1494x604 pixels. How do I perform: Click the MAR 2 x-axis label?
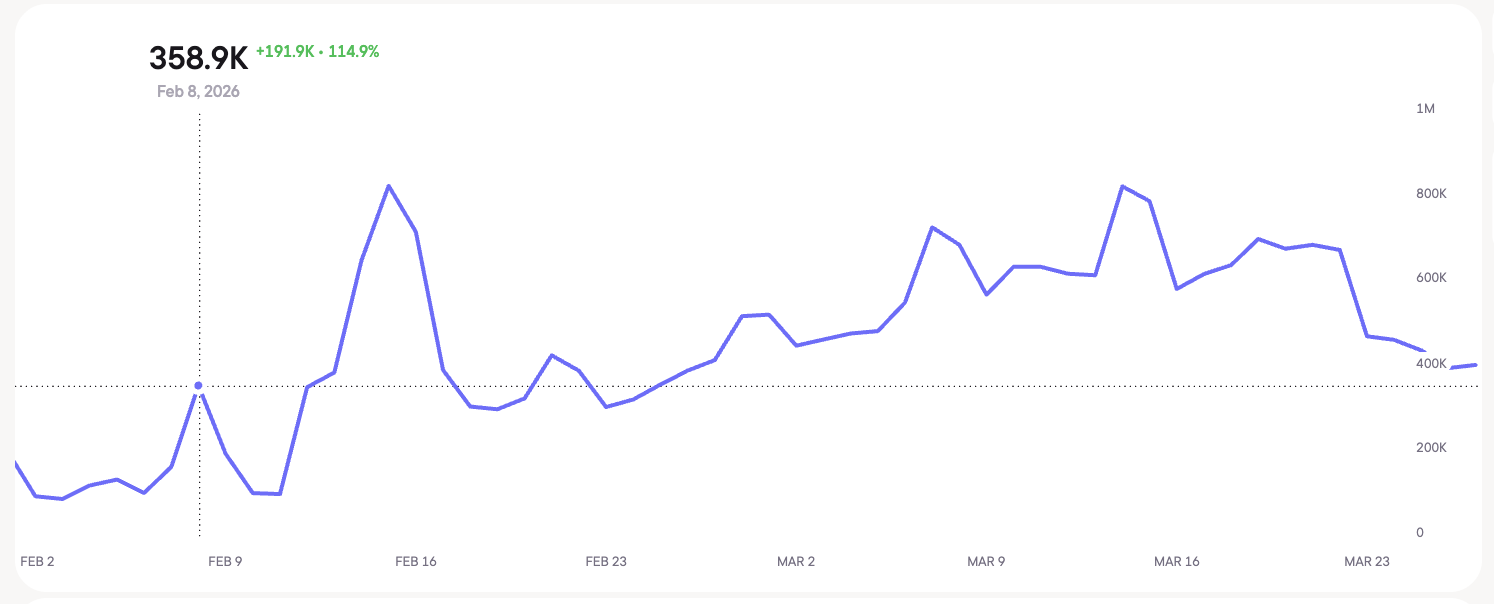pos(796,562)
